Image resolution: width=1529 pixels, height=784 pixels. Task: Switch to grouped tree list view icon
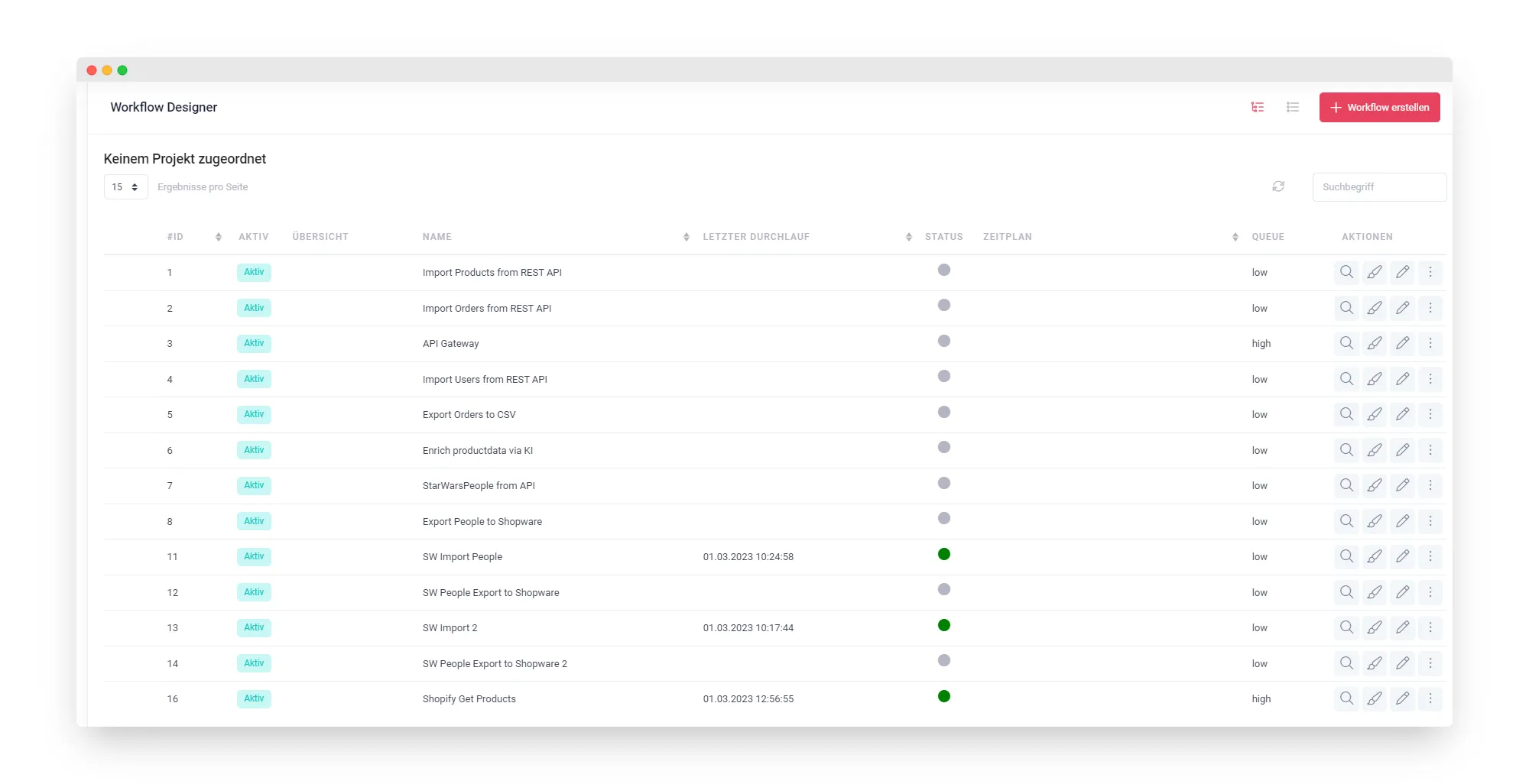pyautogui.click(x=1258, y=107)
